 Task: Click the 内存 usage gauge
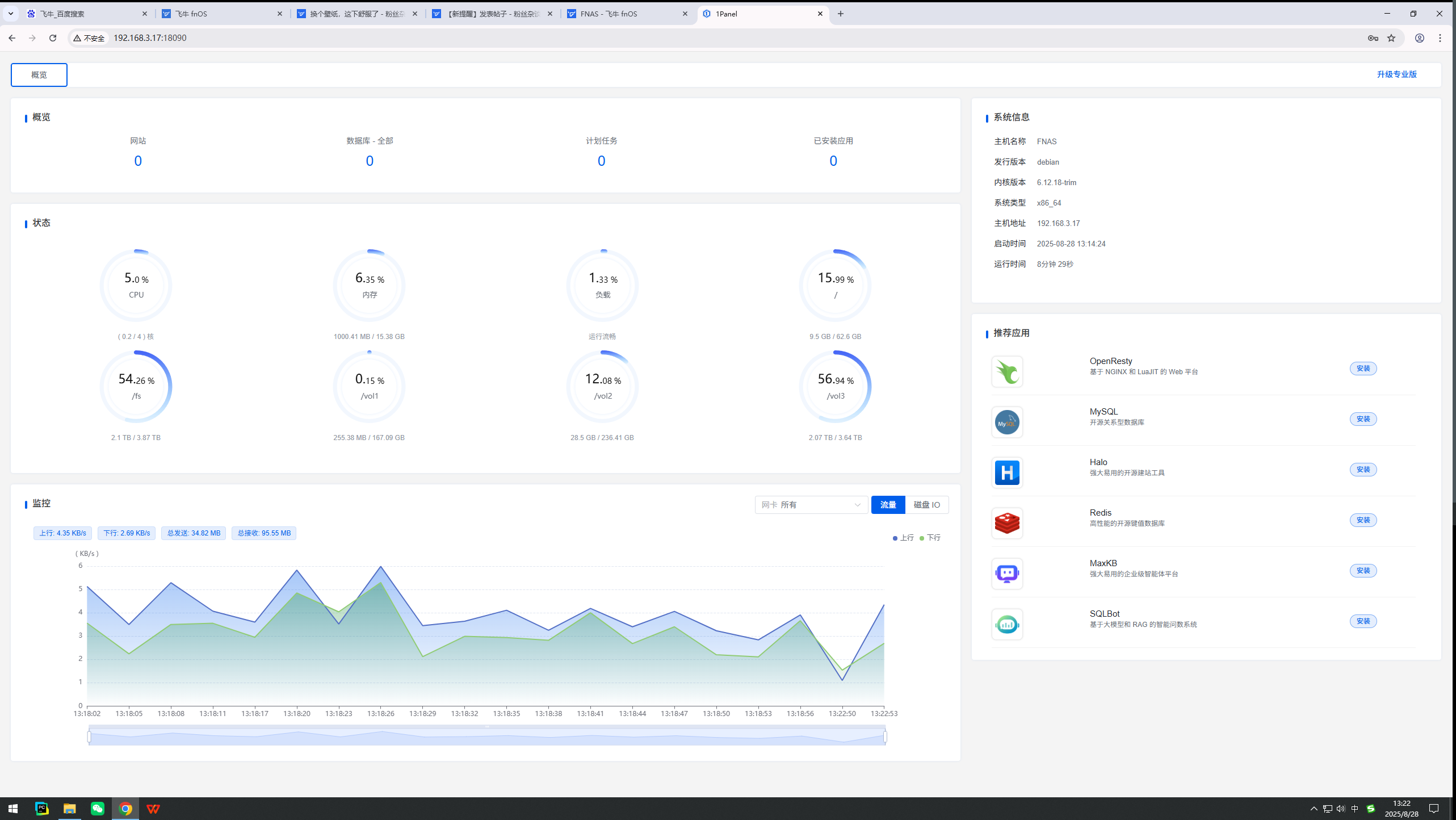coord(369,286)
